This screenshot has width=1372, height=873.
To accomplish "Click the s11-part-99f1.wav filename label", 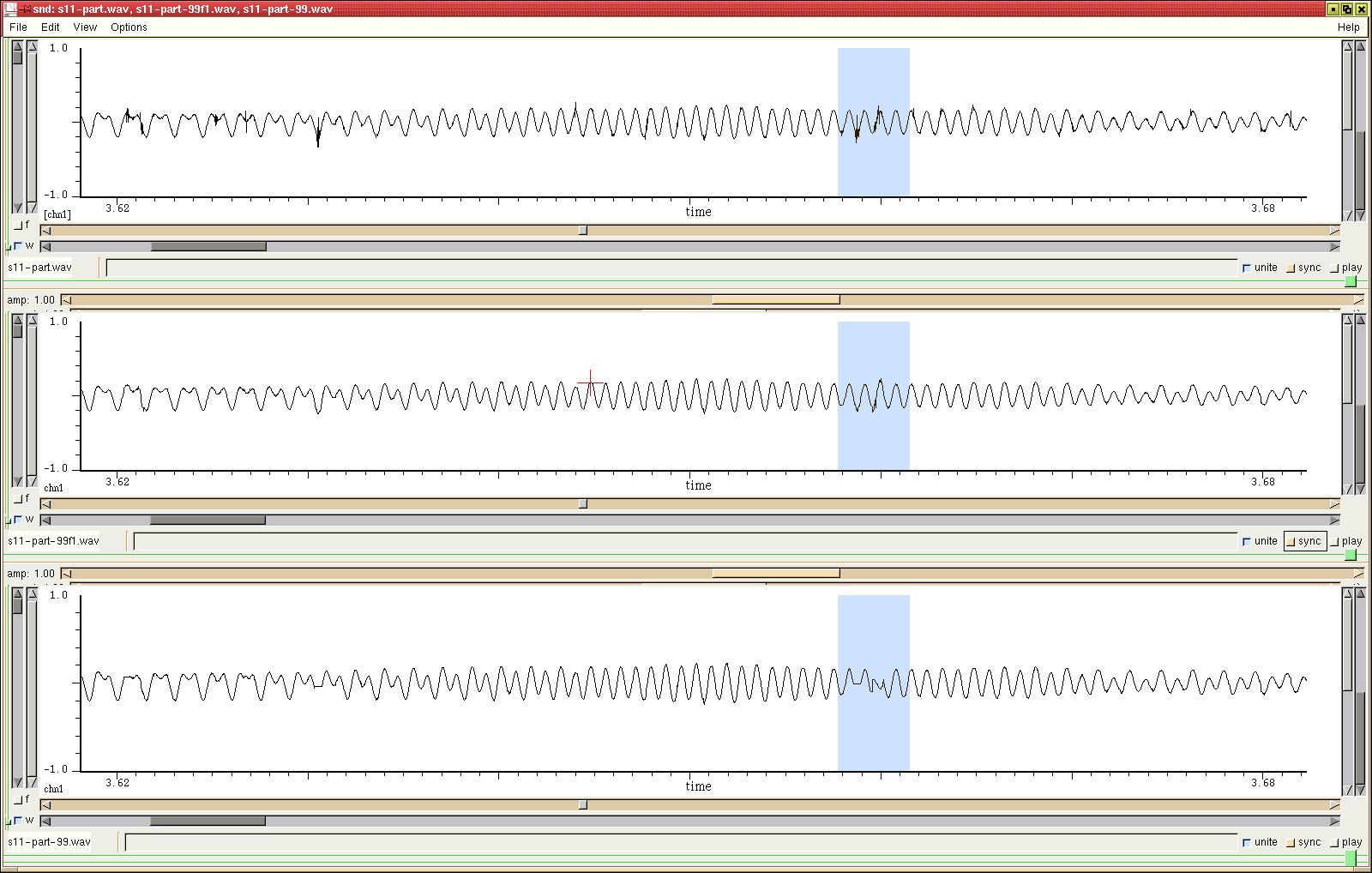I will click(53, 541).
